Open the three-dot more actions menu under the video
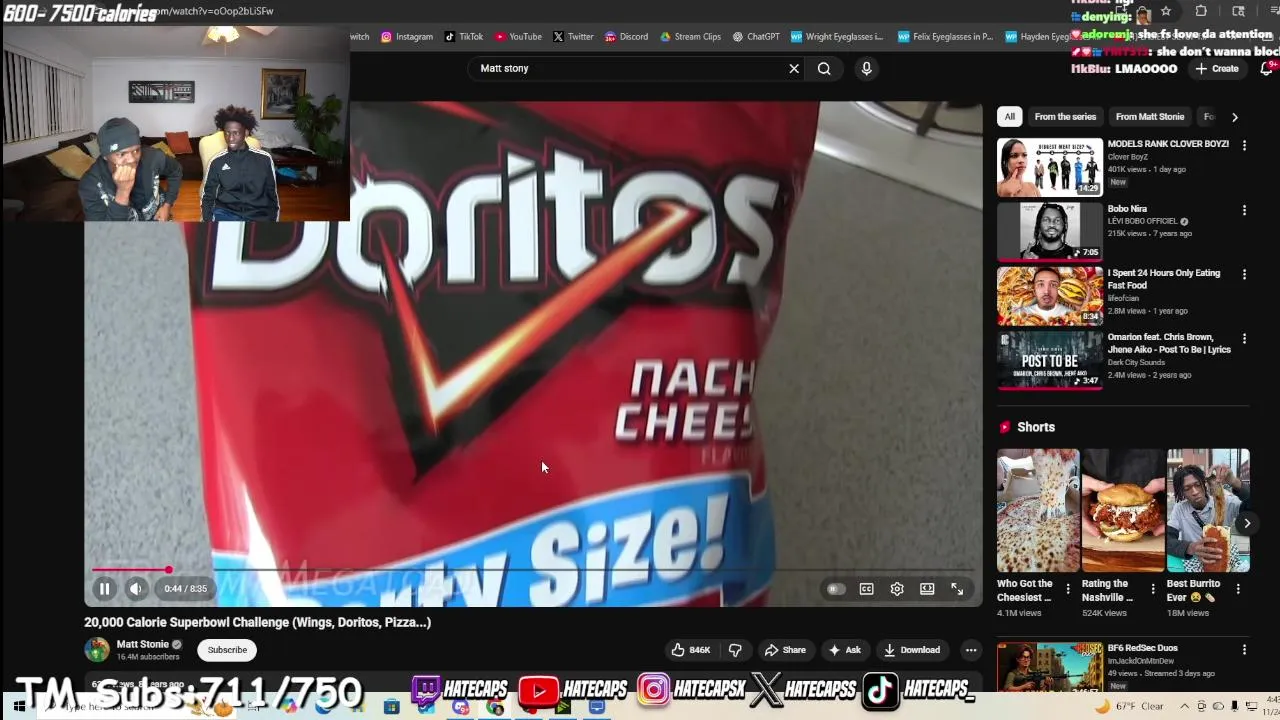This screenshot has height=720, width=1280. point(971,650)
